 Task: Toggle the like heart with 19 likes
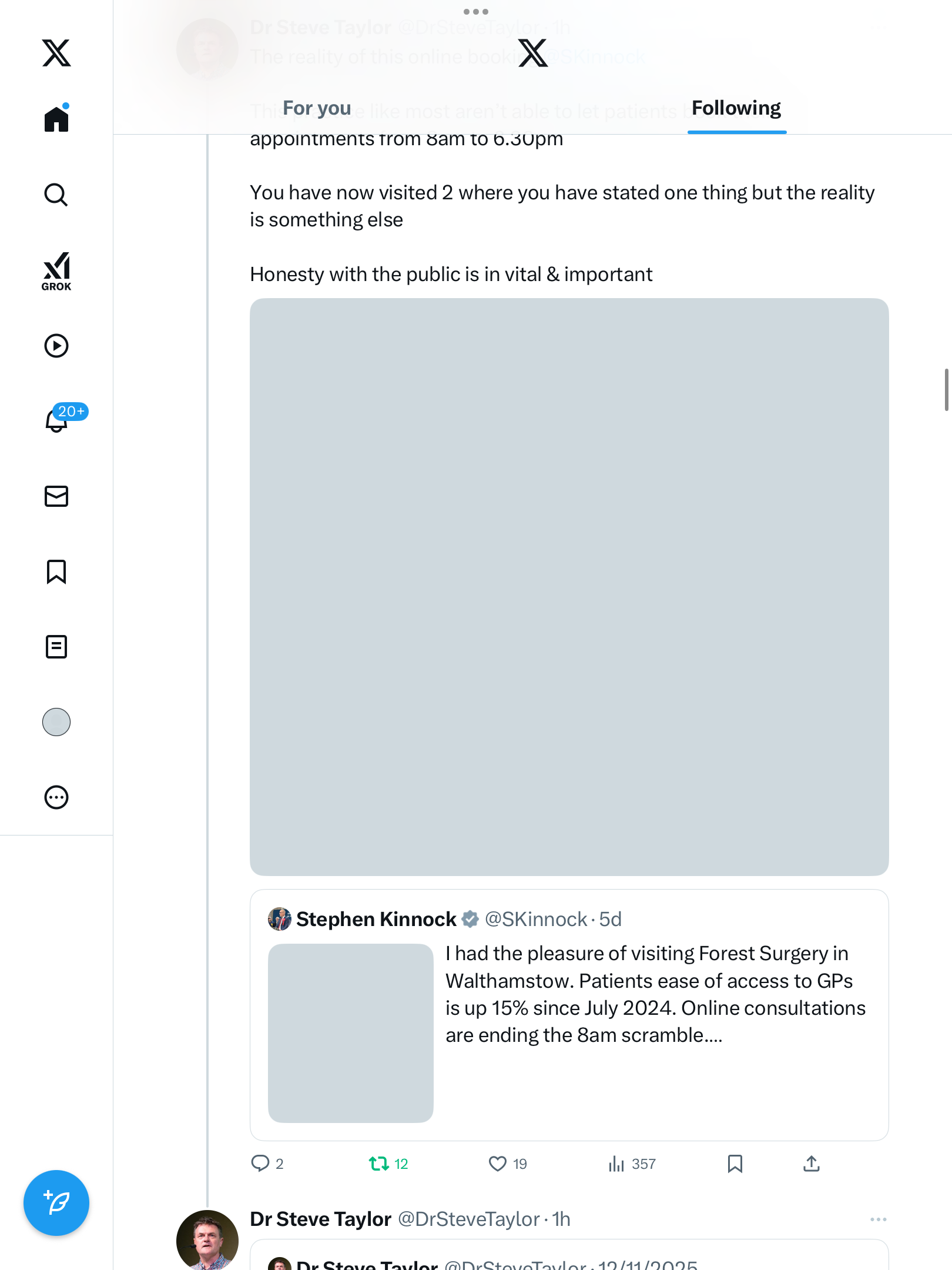[498, 1164]
